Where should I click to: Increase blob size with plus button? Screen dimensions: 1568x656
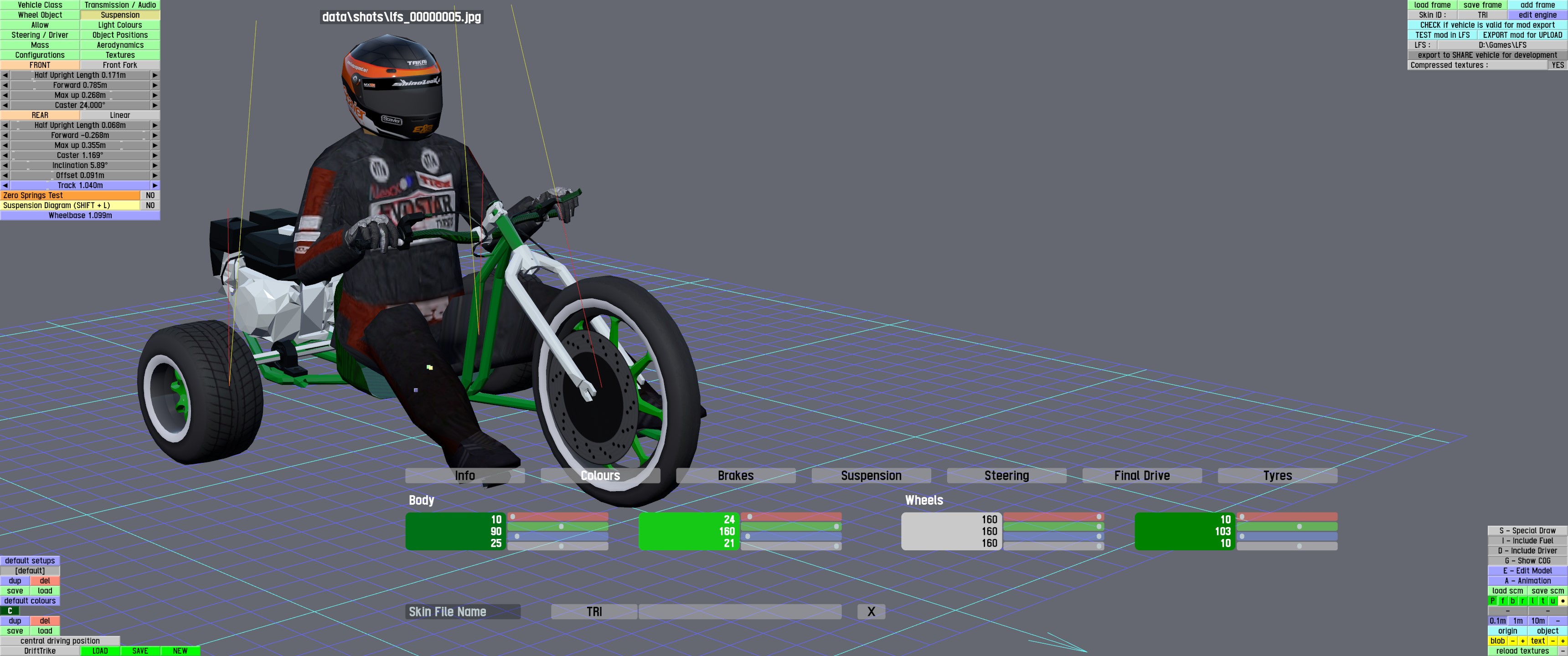coord(1523,641)
